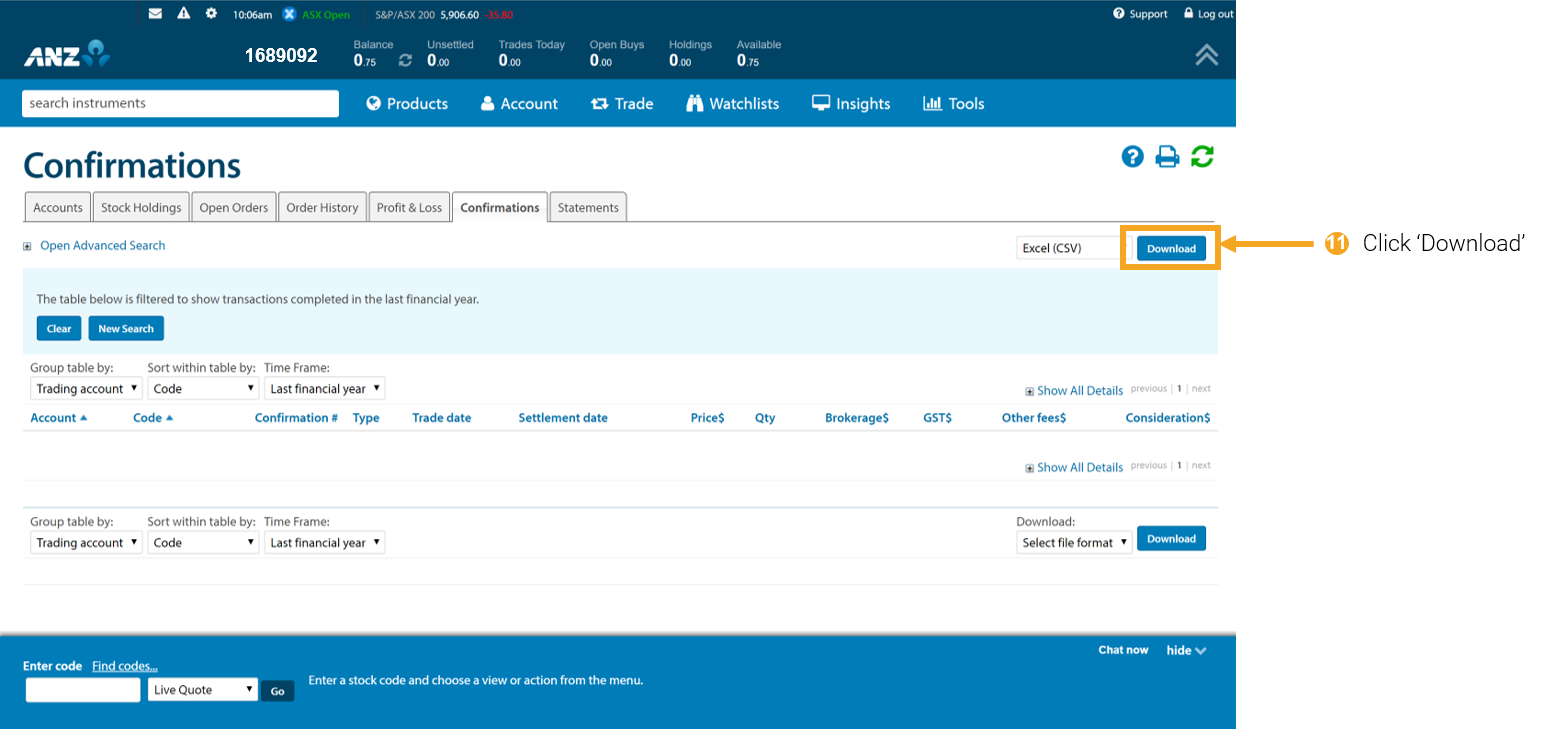
Task: Open the Select file format dropdown
Action: click(x=1074, y=542)
